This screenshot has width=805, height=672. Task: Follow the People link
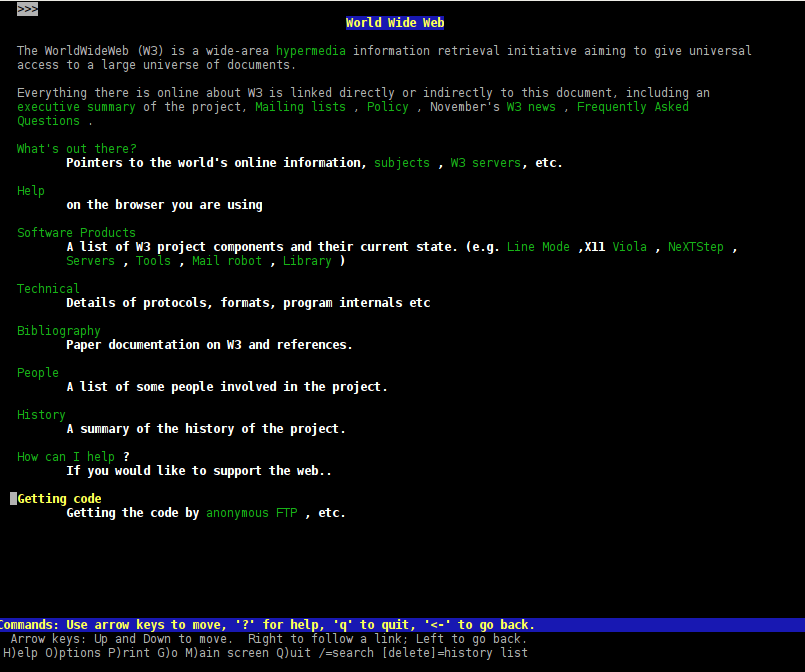[x=38, y=373]
